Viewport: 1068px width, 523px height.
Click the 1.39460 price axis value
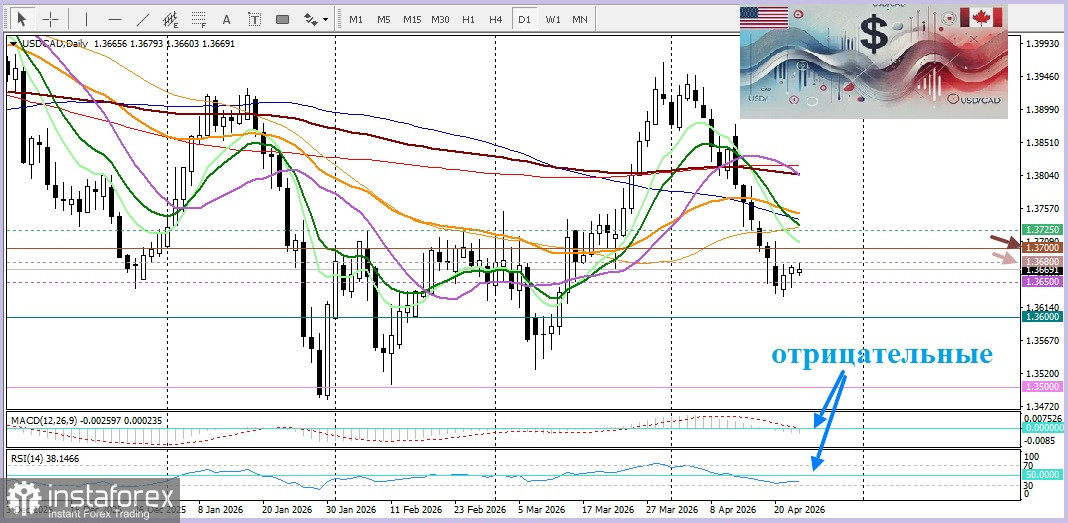1042,77
